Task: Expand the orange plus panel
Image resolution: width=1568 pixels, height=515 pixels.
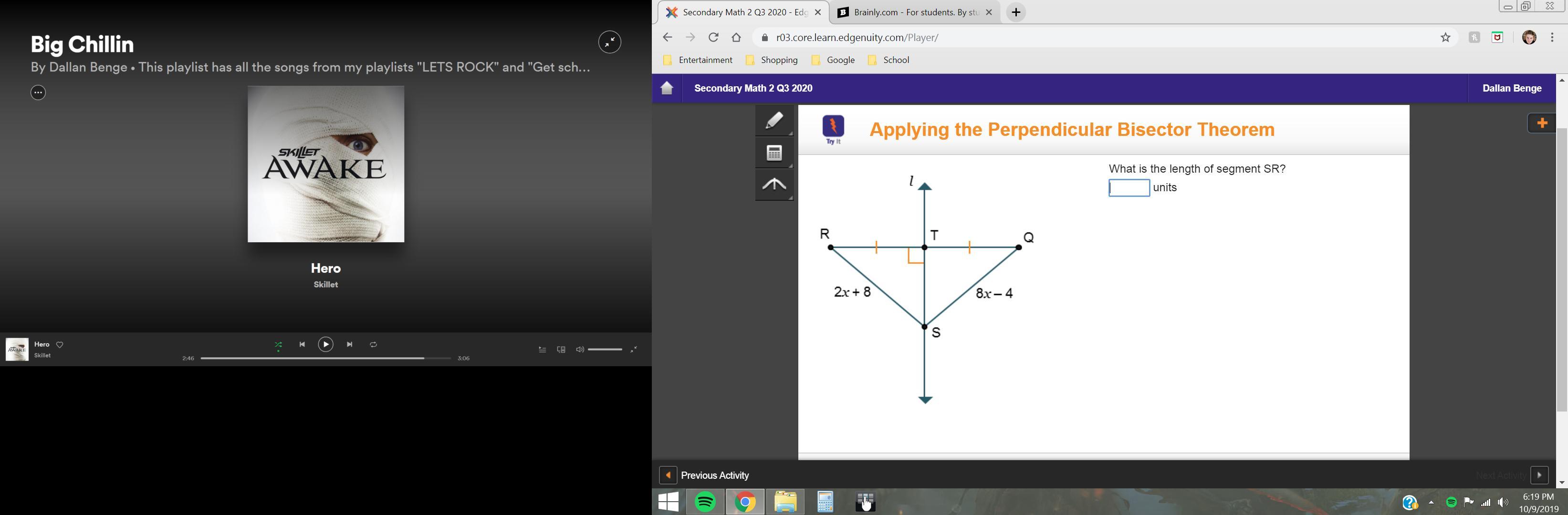Action: click(1541, 124)
